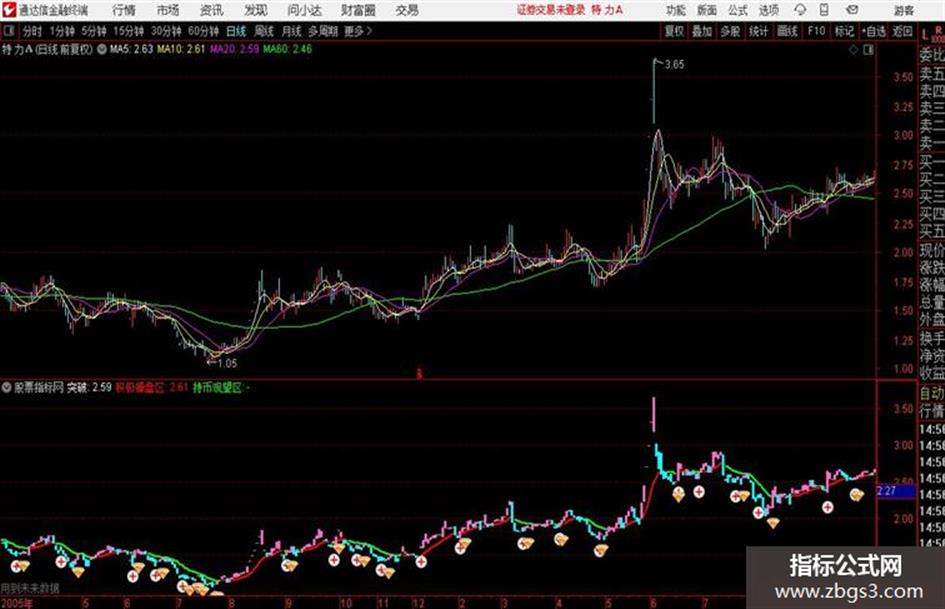The width and height of the screenshot is (945, 609).
Task: Switch to the 月线 monthly tab
Action: click(x=292, y=31)
